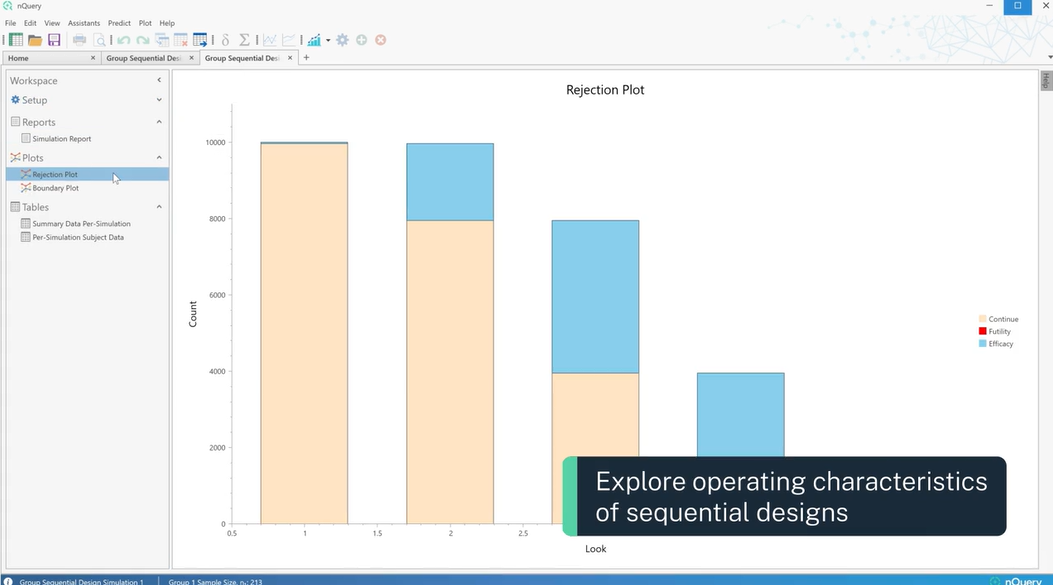Screen dimensions: 1053x585
Task: Expand the Setup section chevron
Action: 158,100
